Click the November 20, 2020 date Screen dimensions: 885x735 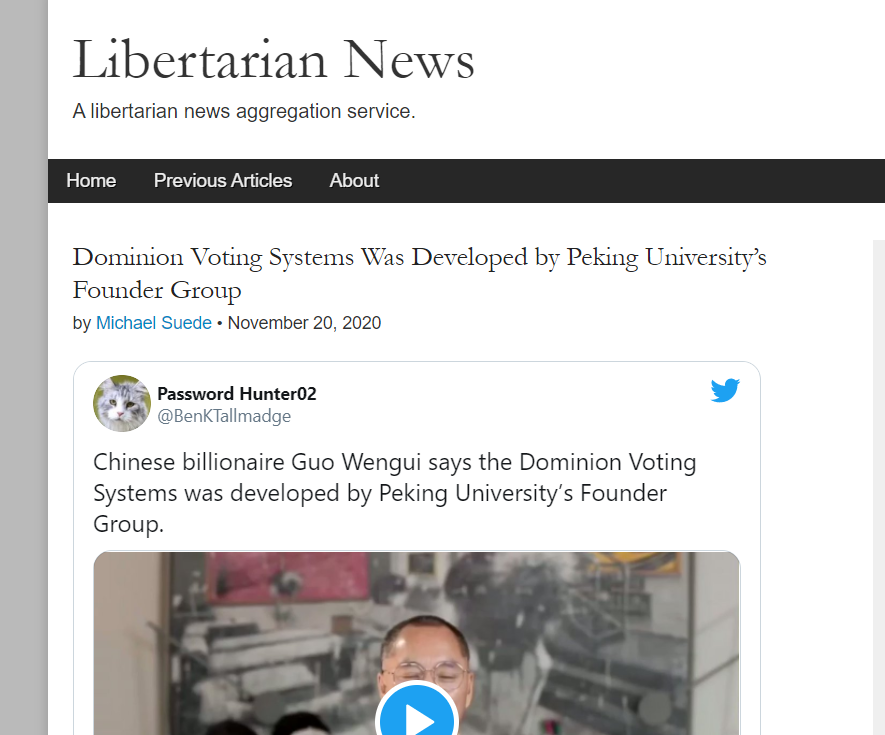(x=304, y=323)
